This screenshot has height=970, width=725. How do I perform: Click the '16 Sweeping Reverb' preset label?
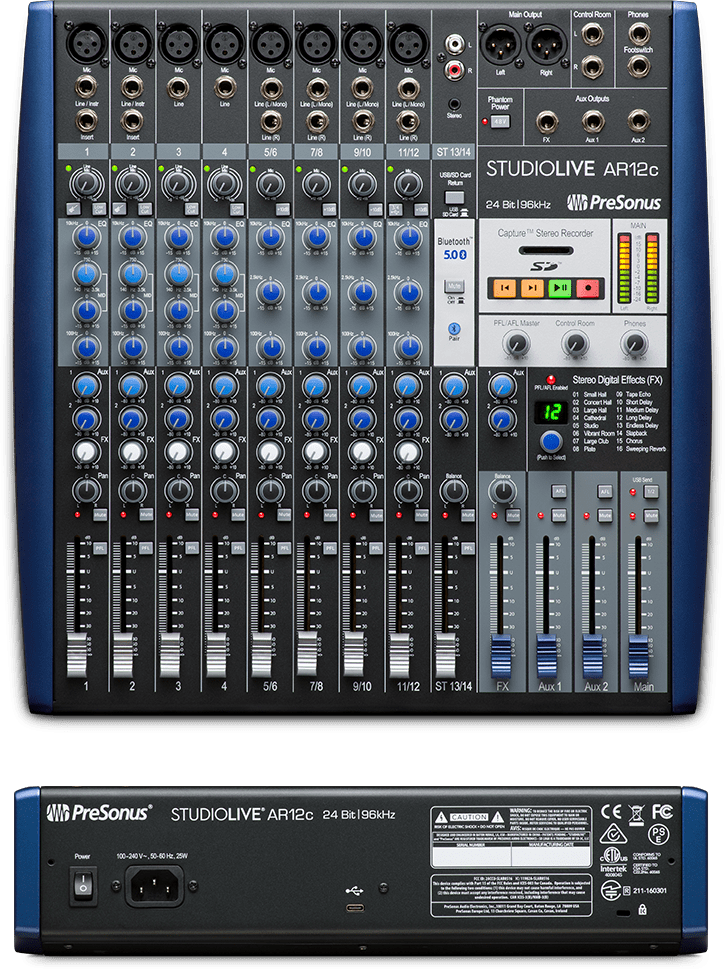click(641, 449)
